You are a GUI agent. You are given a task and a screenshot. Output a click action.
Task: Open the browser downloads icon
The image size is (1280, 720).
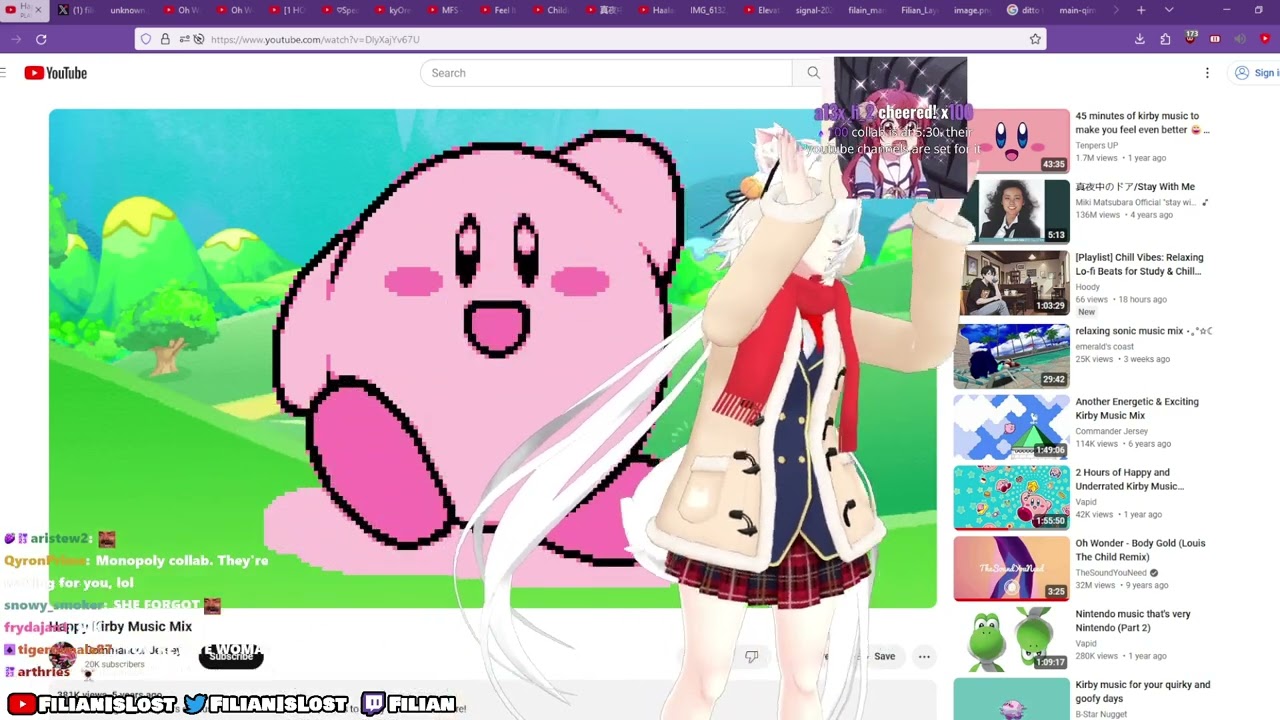click(1140, 39)
